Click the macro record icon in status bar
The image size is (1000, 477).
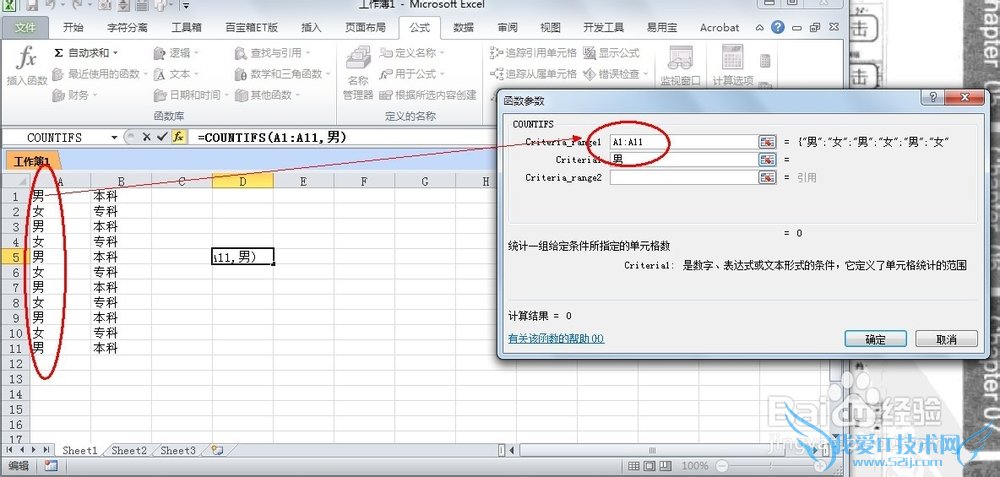(51, 466)
